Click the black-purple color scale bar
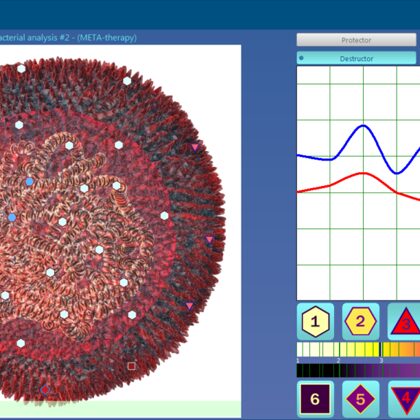This screenshot has height=420, width=420. point(358,370)
